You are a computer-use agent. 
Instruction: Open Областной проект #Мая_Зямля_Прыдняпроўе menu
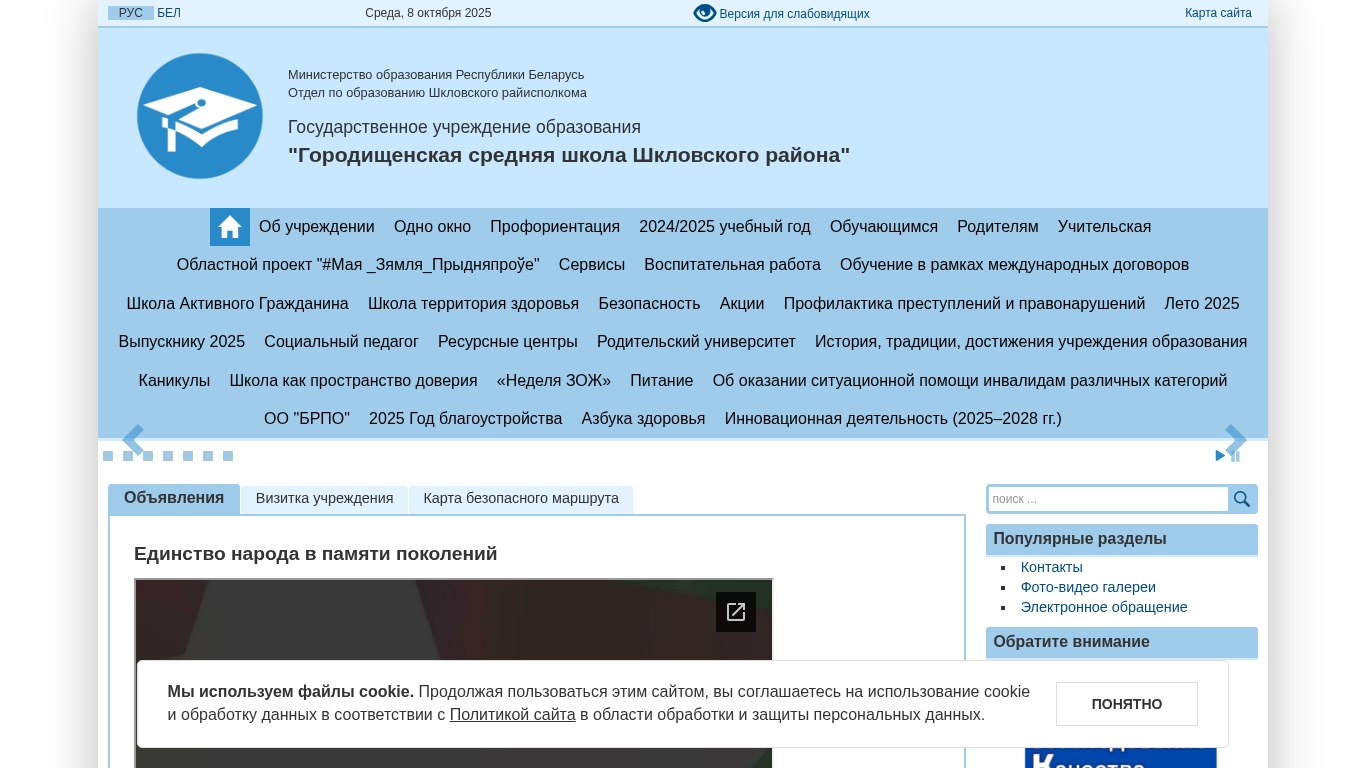[358, 265]
